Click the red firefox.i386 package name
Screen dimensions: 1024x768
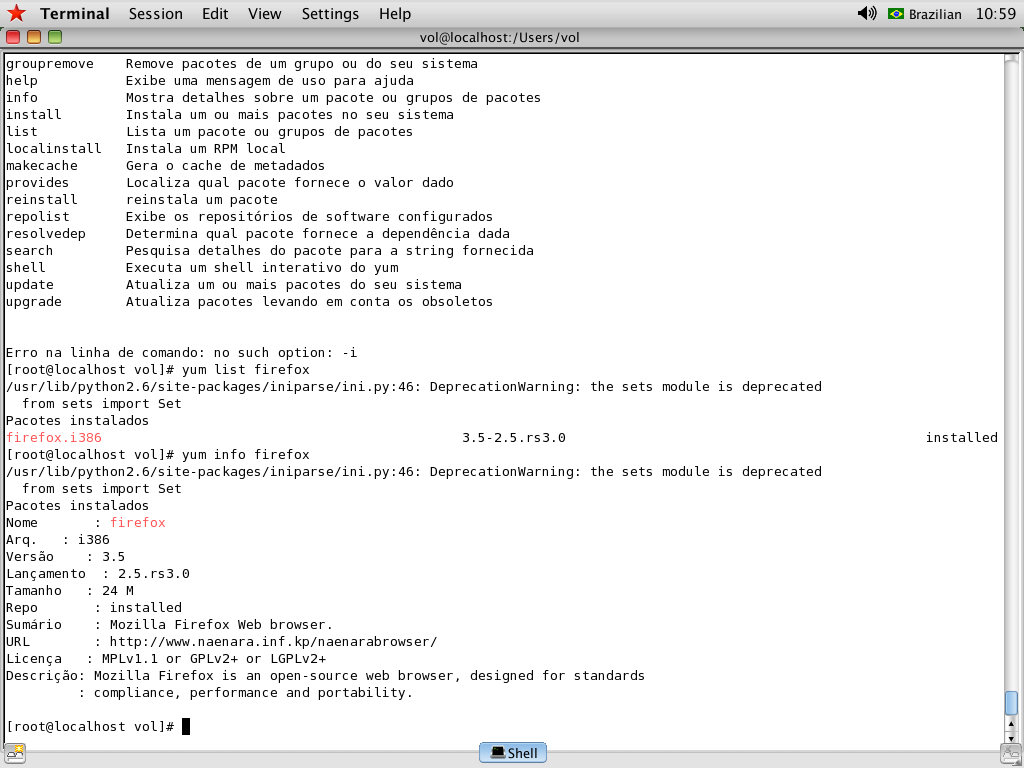click(54, 438)
